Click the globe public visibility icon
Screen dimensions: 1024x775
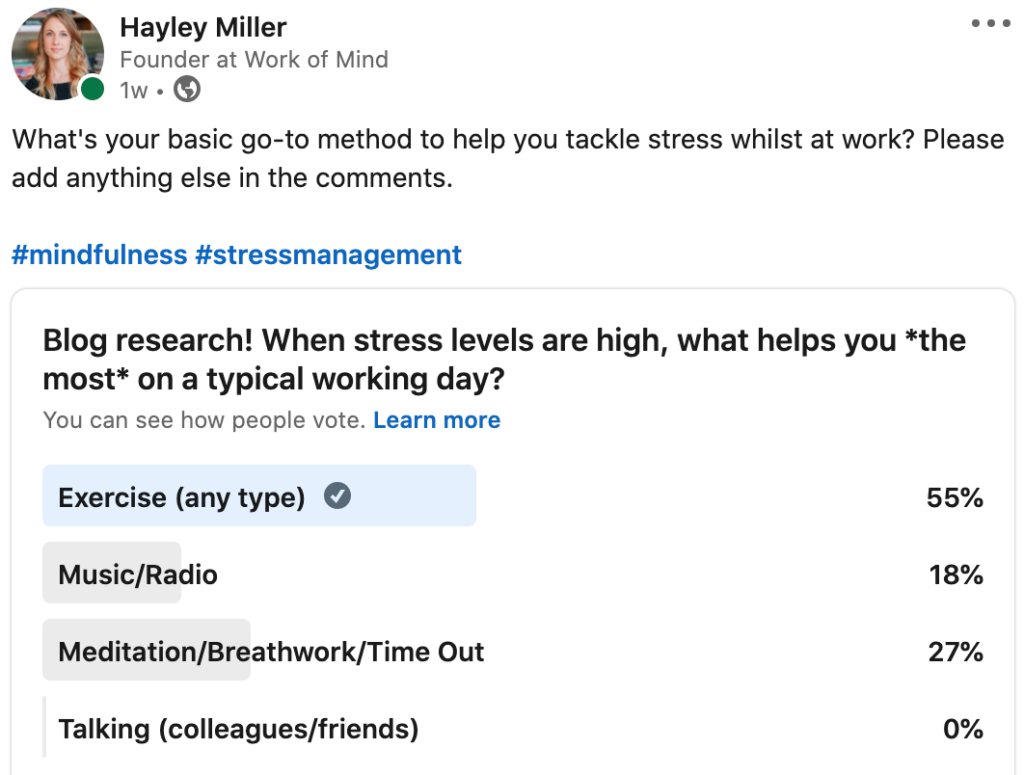click(x=187, y=90)
